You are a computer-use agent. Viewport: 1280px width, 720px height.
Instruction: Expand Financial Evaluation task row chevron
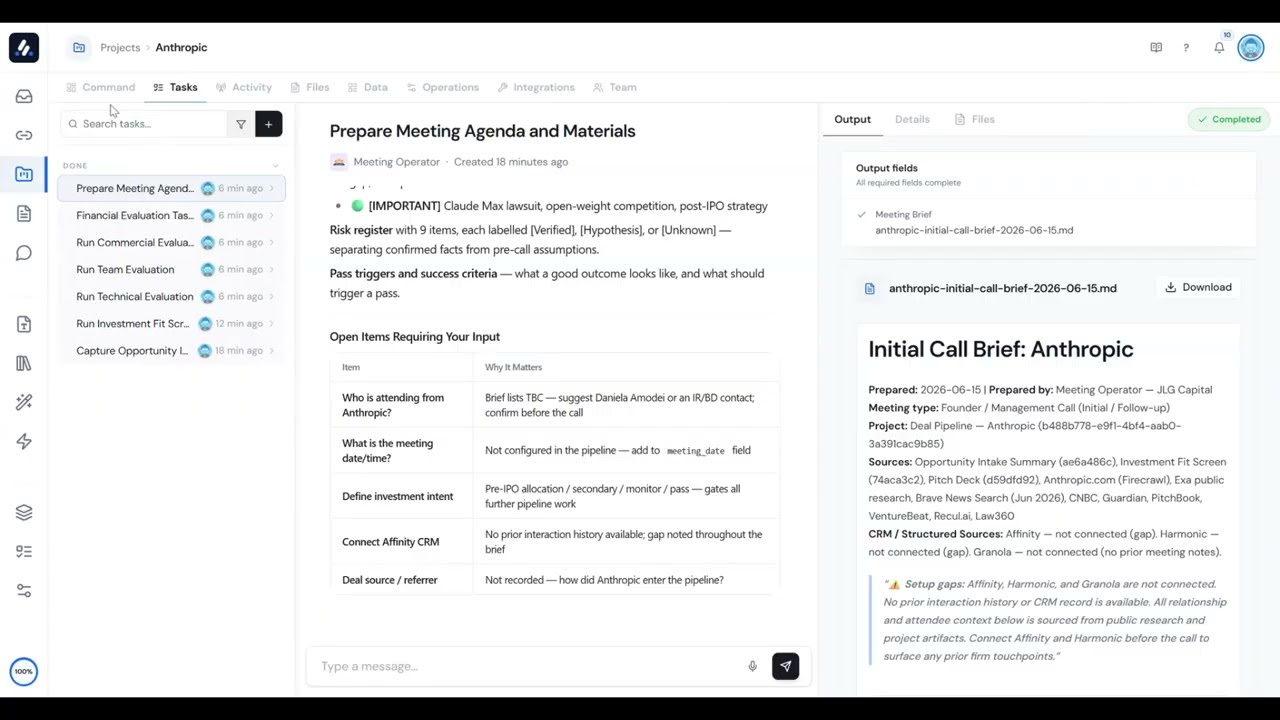[x=271, y=215]
